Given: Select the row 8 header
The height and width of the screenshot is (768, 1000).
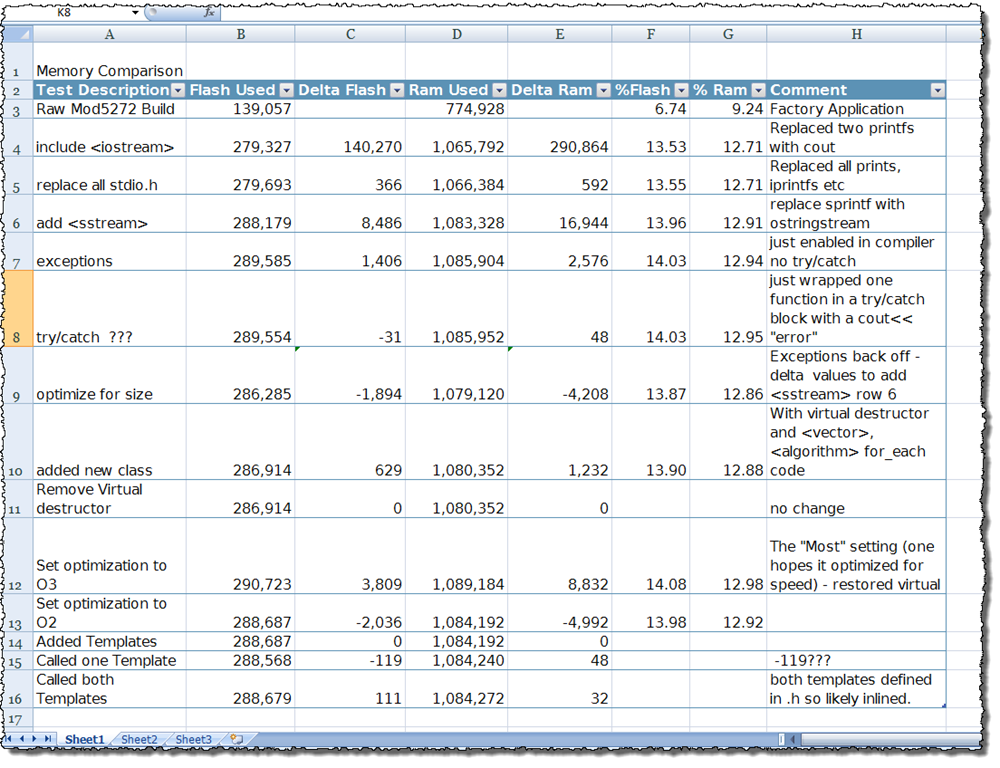Looking at the screenshot, I should (18, 309).
